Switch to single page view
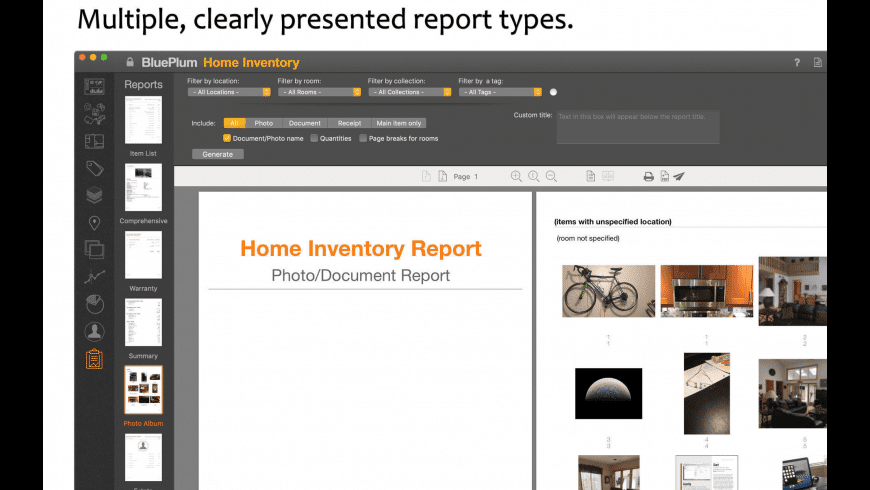Screen dimensions: 870x490 [x=590, y=176]
